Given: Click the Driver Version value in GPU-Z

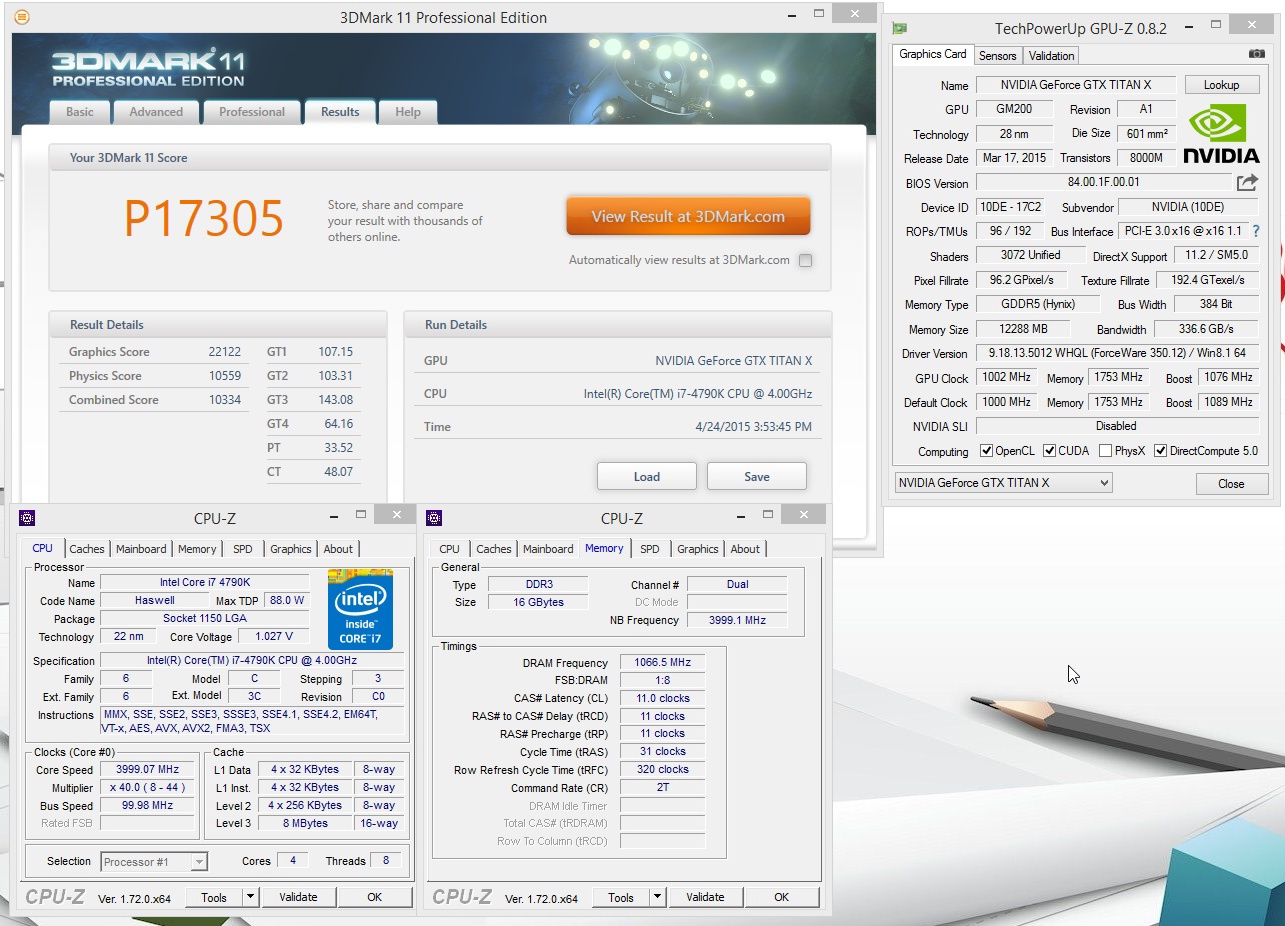Looking at the screenshot, I should 1116,353.
